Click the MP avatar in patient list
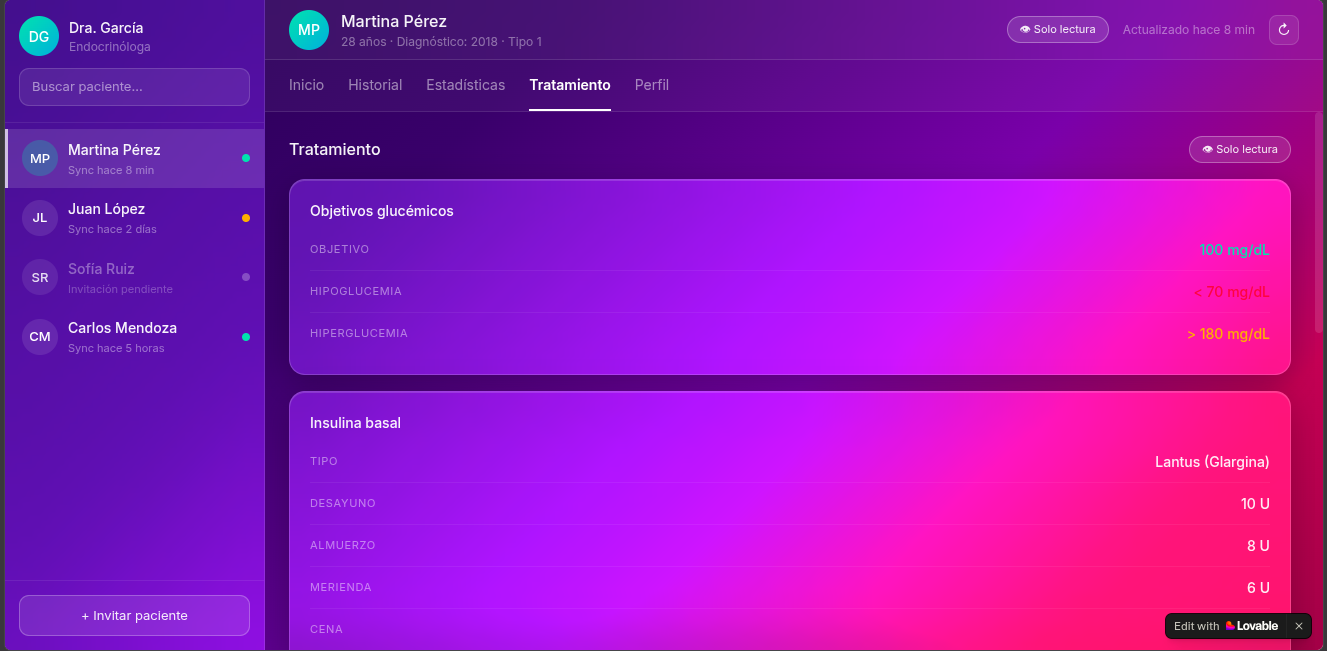1327x651 pixels. [40, 159]
